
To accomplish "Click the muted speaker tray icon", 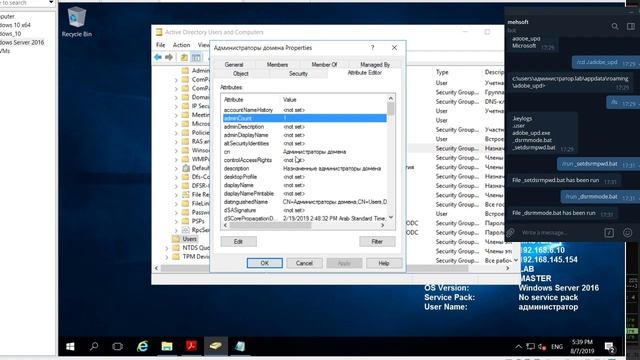I will pos(542,347).
